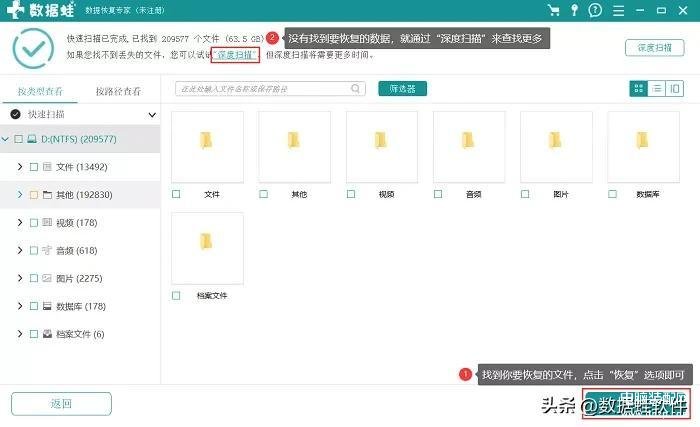The width and height of the screenshot is (700, 427).
Task: Check the 音频 (618) tree checkbox
Action: click(x=33, y=250)
